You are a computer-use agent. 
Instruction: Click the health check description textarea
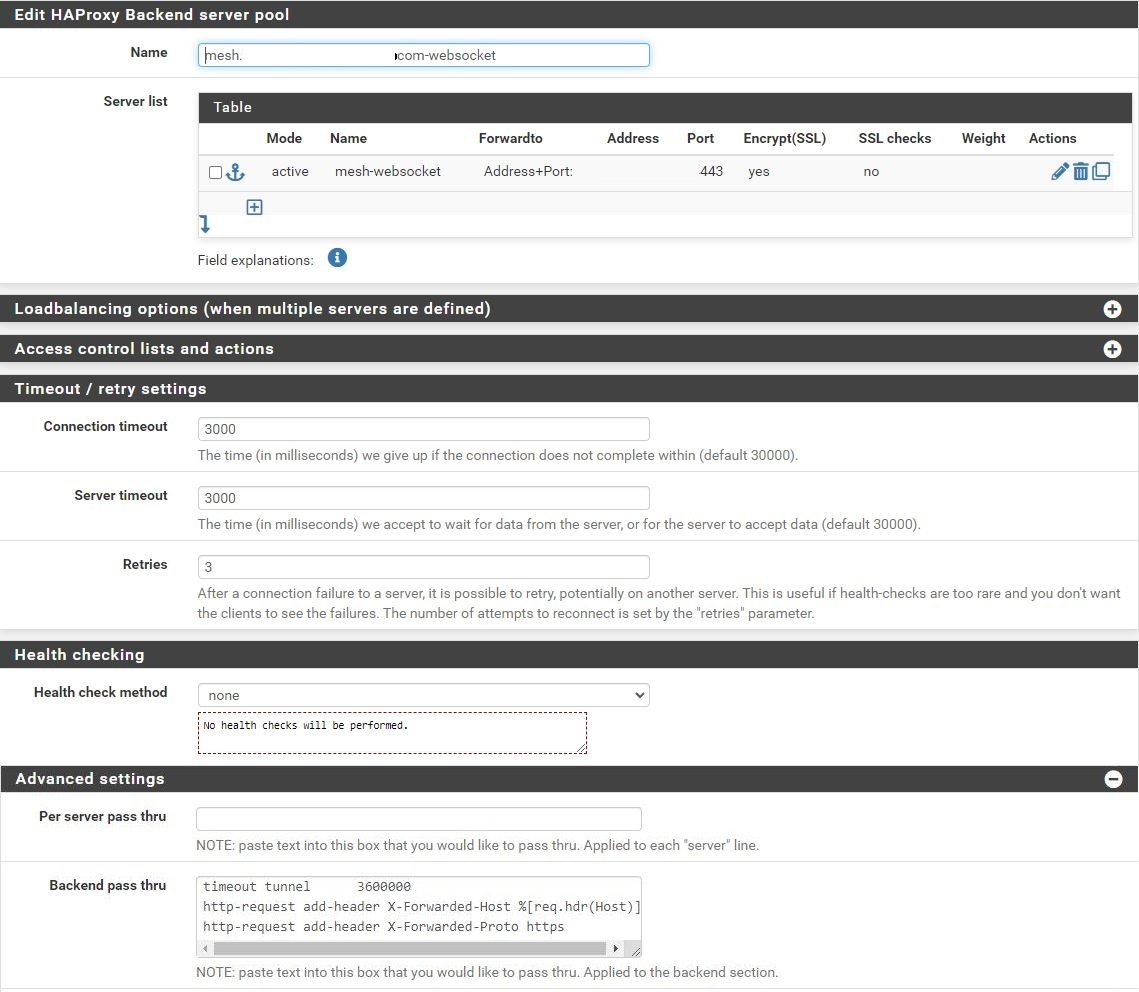click(x=392, y=733)
